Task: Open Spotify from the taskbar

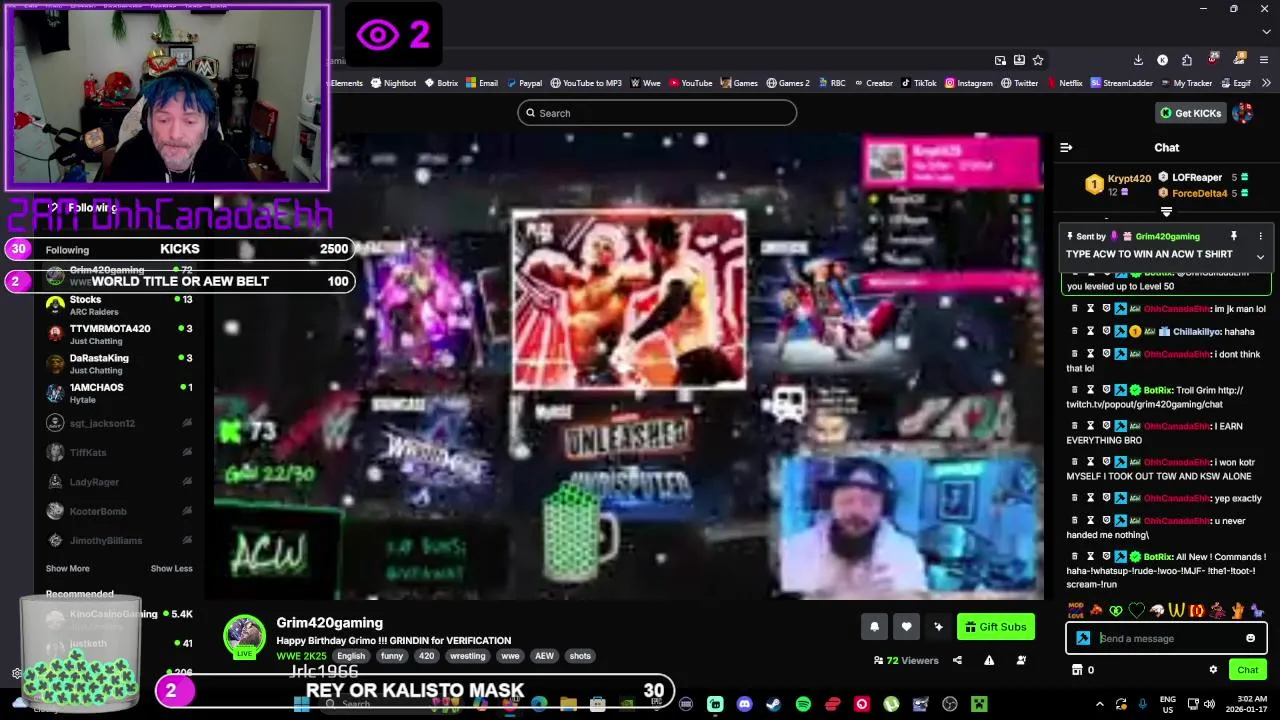Action: pyautogui.click(x=803, y=705)
